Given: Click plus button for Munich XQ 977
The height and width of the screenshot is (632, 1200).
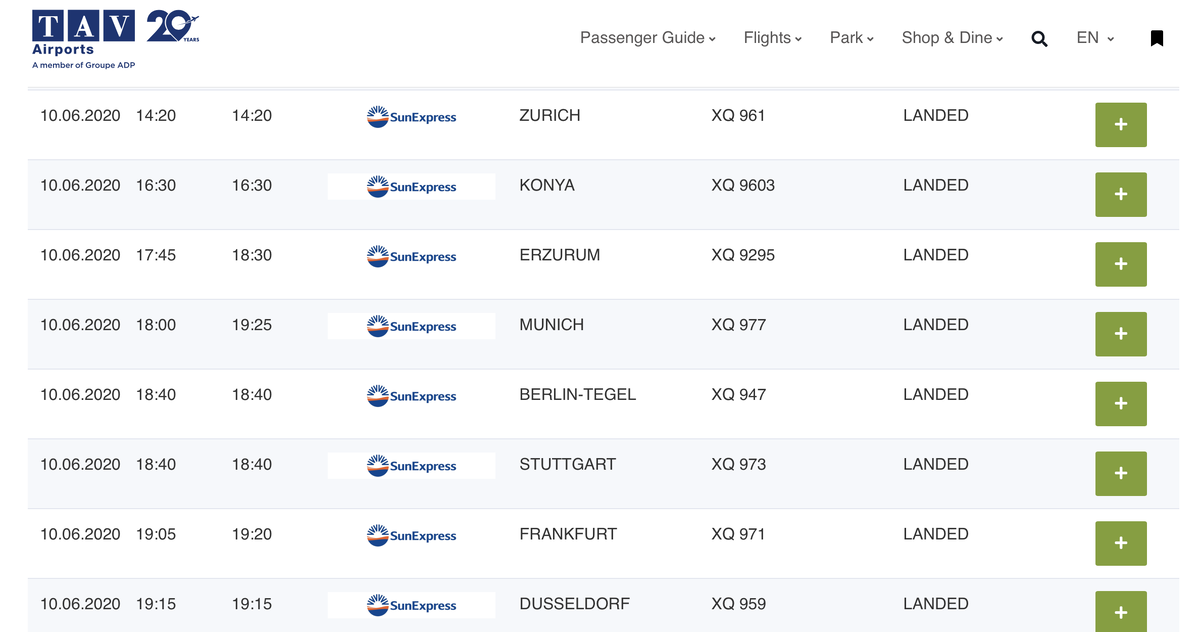Looking at the screenshot, I should [x=1121, y=334].
